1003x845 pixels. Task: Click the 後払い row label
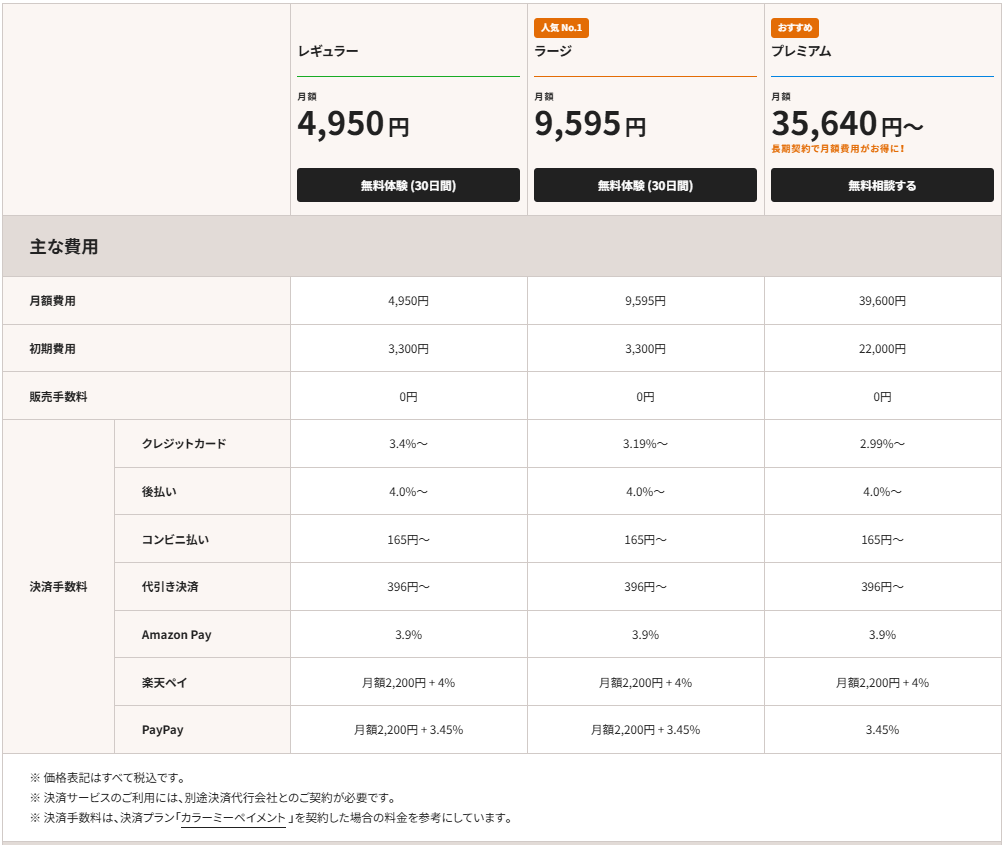pos(159,491)
